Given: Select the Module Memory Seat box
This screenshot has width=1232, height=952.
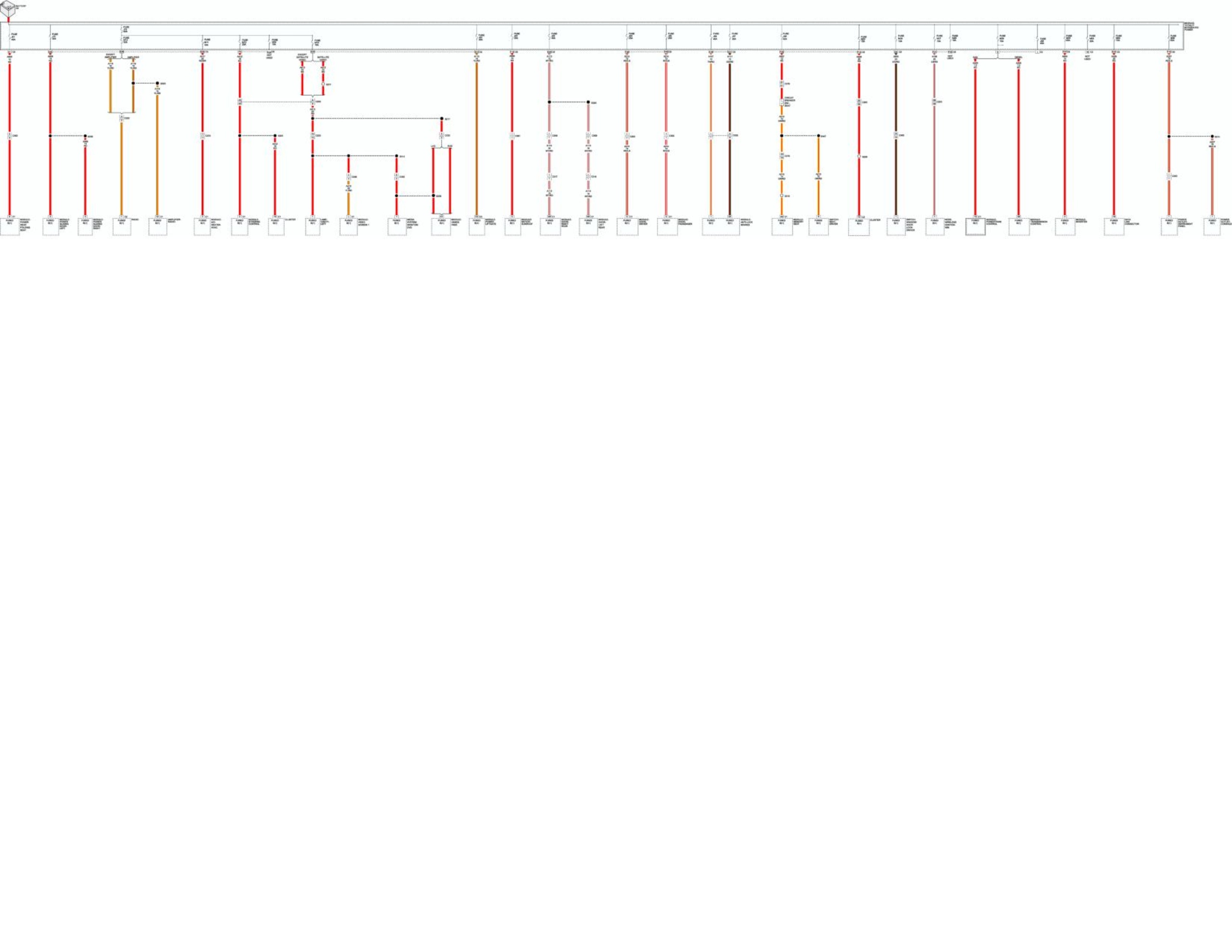Looking at the screenshot, I should pyautogui.click(x=782, y=226).
